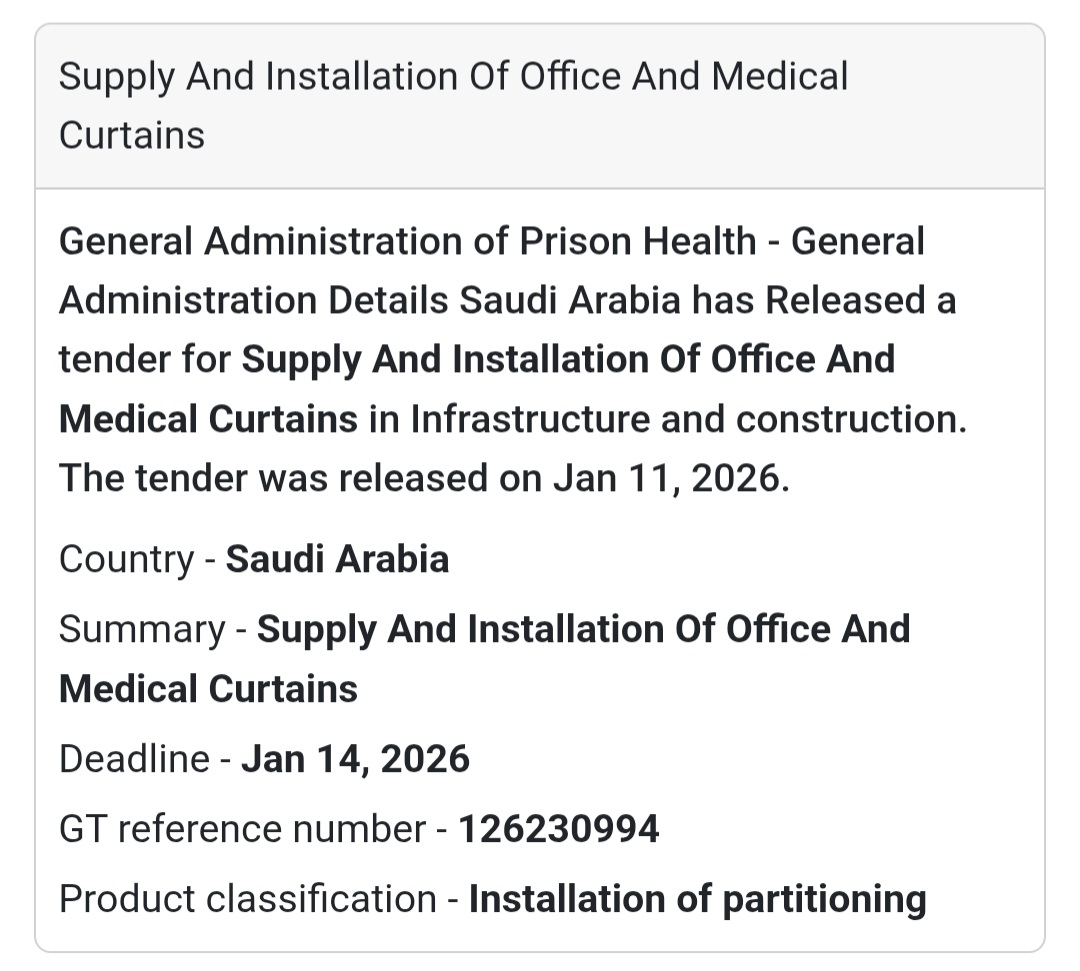
Task: Click the "GT reference number" label
Action: [242, 829]
